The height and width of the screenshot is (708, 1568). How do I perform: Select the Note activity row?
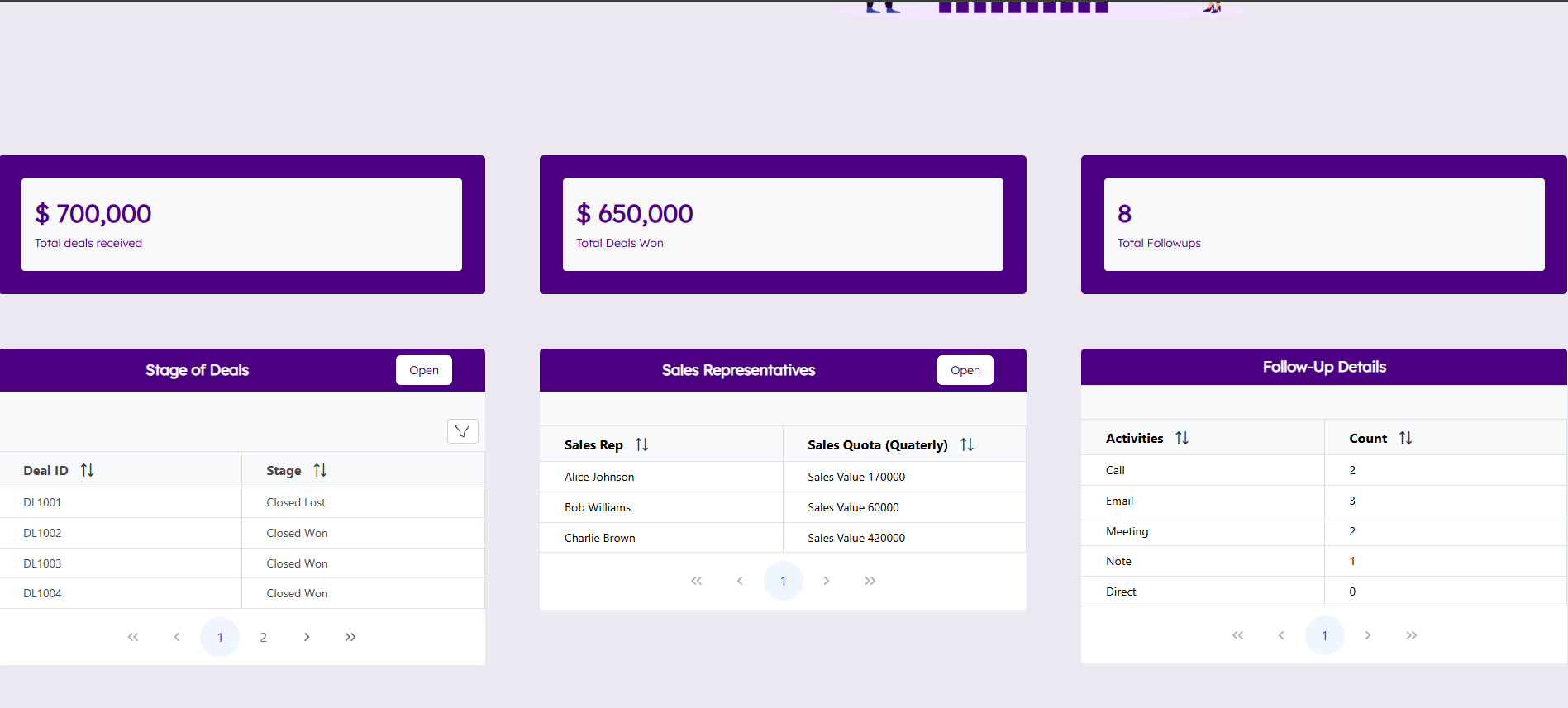[x=1324, y=561]
